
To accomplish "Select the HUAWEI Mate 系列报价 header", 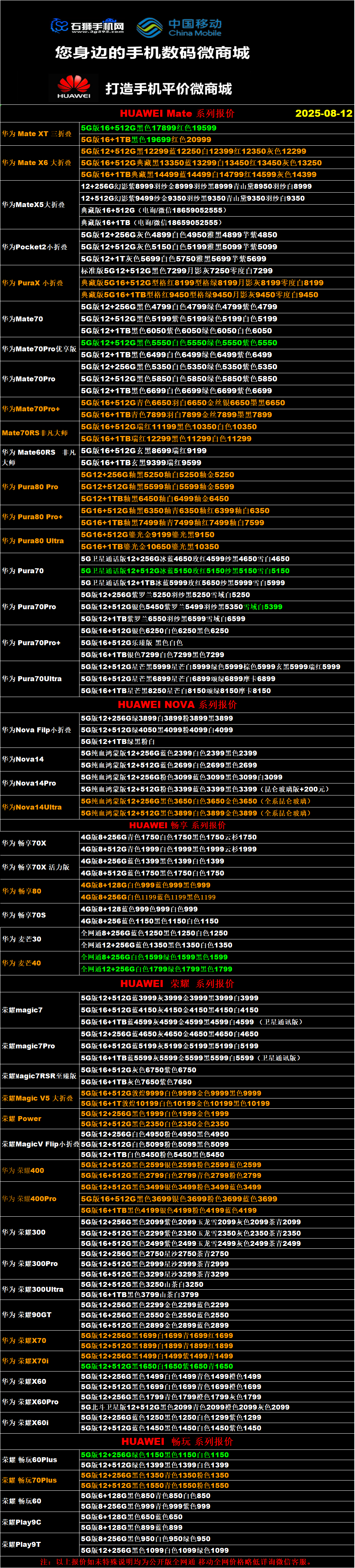I will tap(177, 113).
